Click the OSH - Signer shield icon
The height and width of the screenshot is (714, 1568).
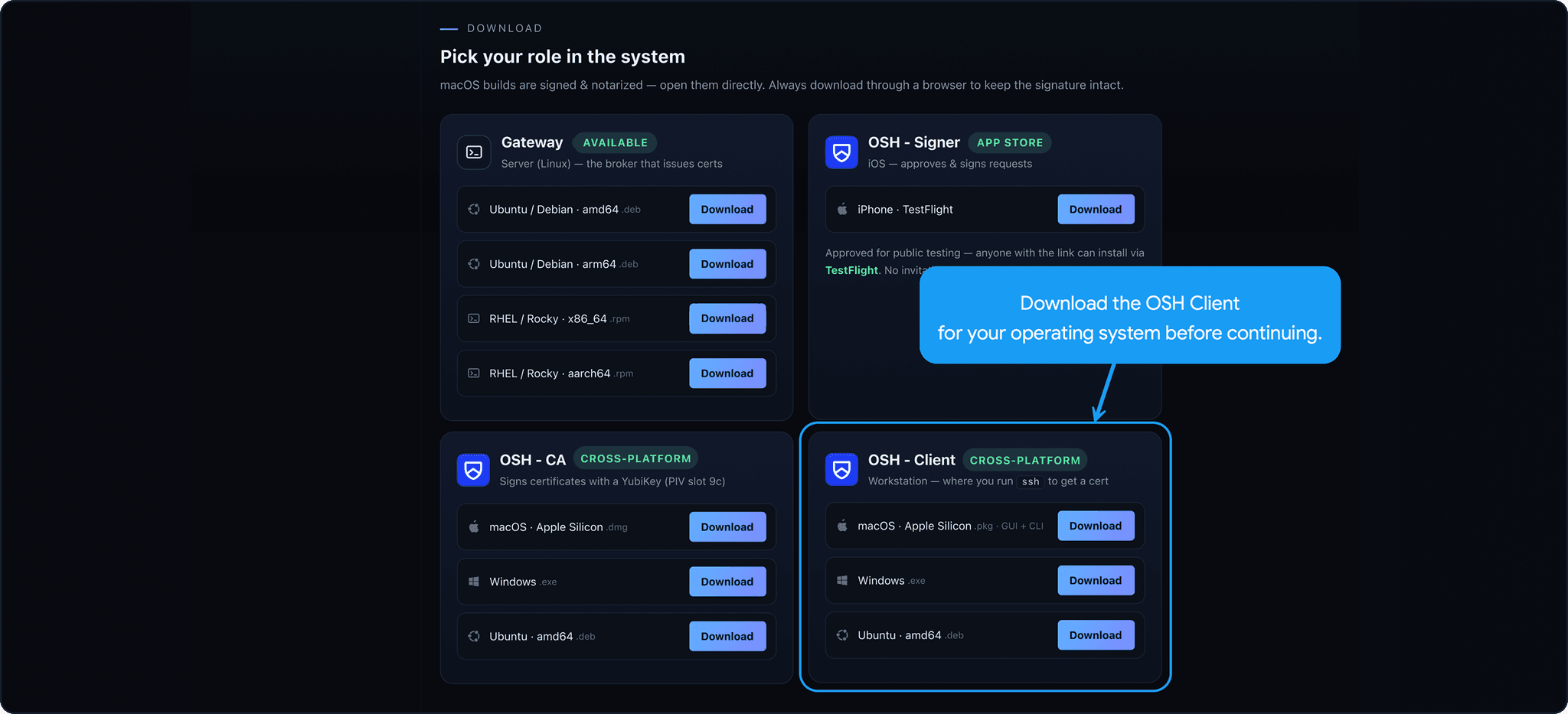point(841,152)
